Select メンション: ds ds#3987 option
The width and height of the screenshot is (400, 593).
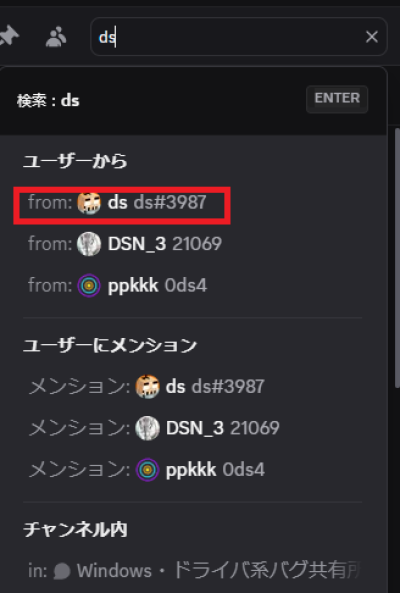(x=192, y=387)
